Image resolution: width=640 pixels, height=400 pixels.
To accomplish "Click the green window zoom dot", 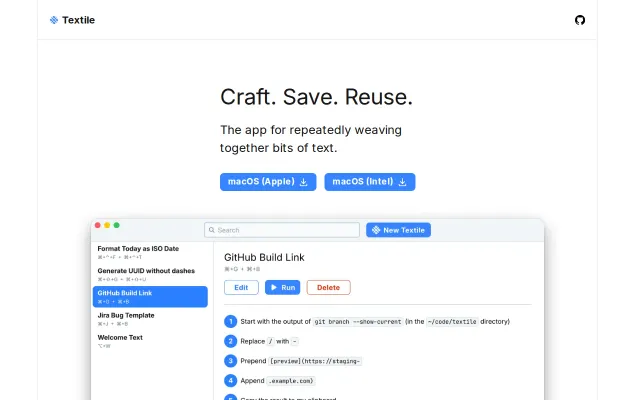I will (x=116, y=225).
